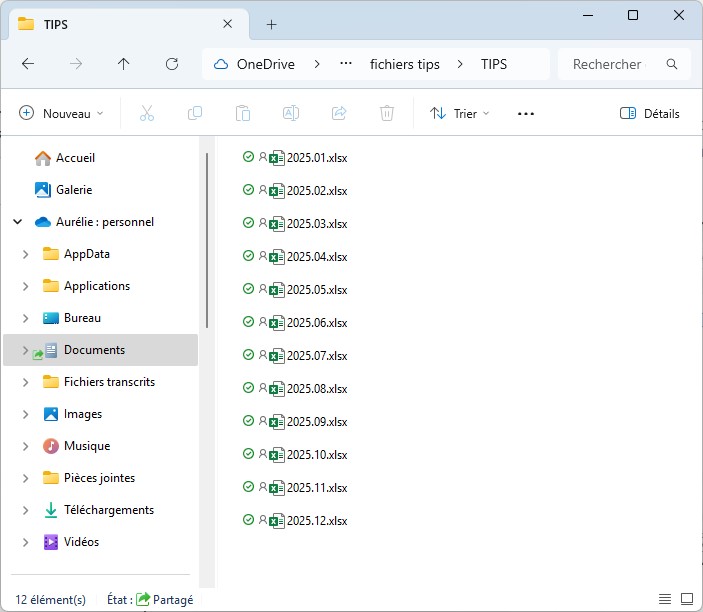703x612 pixels.
Task: Open the Trier sort dropdown
Action: (x=459, y=113)
